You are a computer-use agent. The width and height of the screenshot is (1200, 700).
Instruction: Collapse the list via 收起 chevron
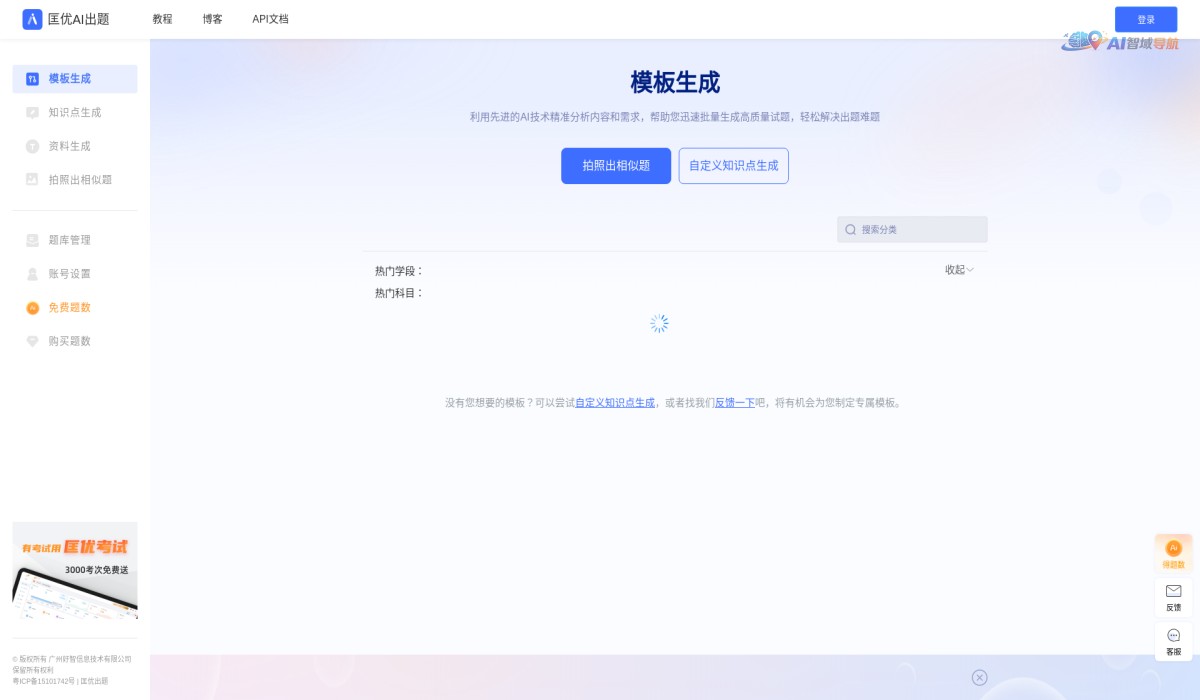pos(956,269)
